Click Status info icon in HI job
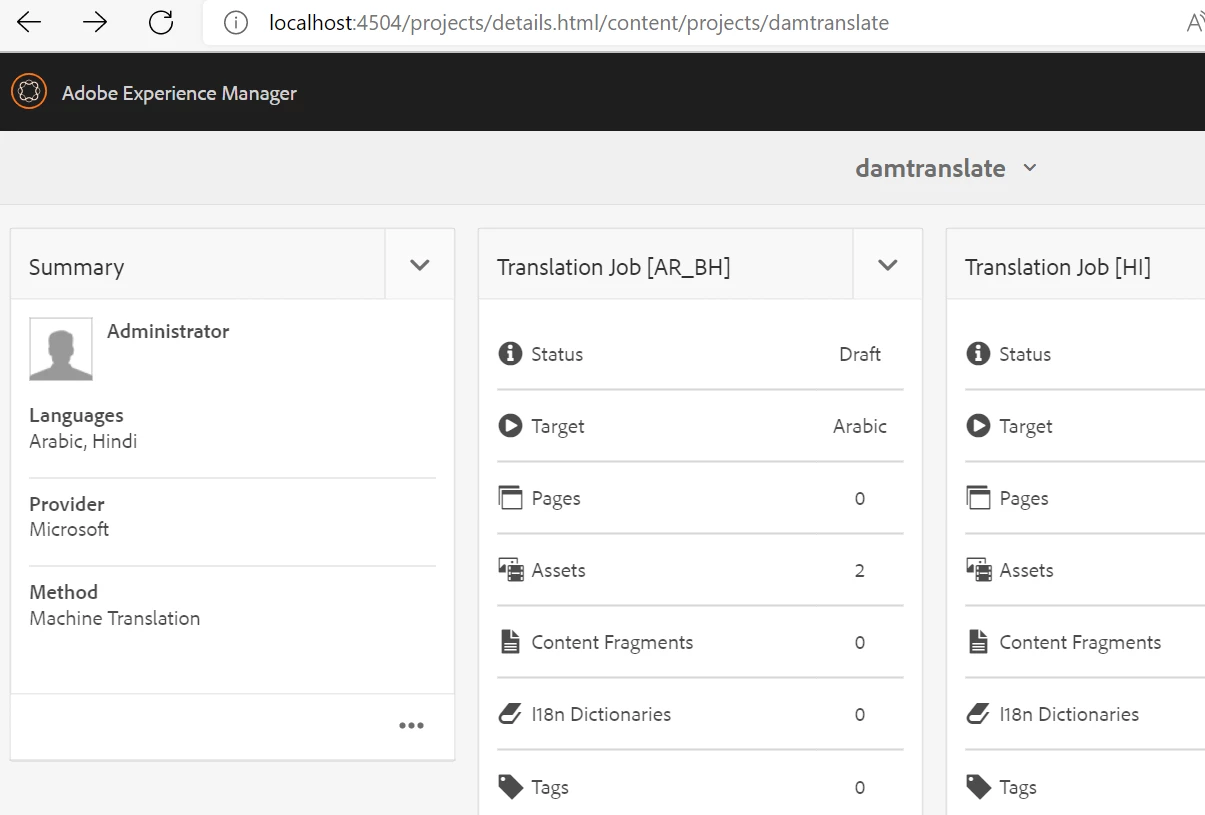The image size is (1205, 815). (x=978, y=353)
